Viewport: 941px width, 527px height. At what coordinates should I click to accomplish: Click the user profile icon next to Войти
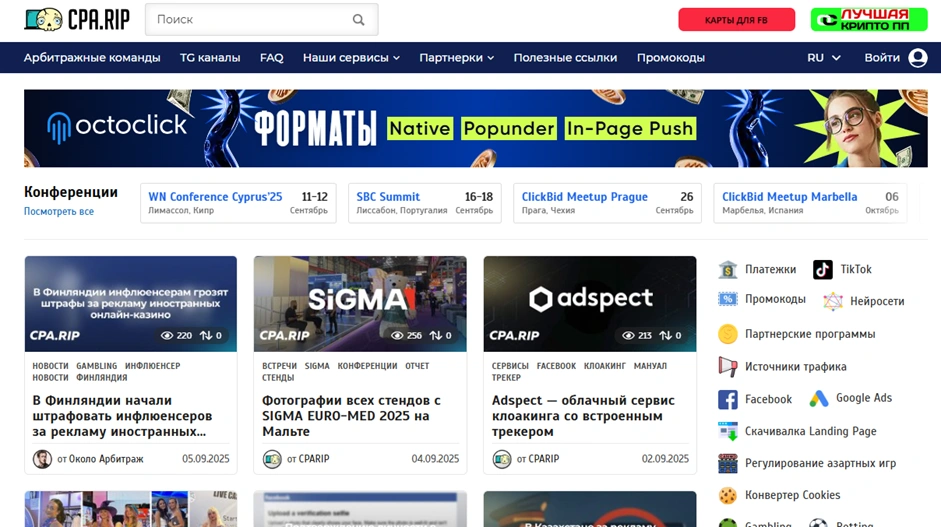[x=917, y=58]
